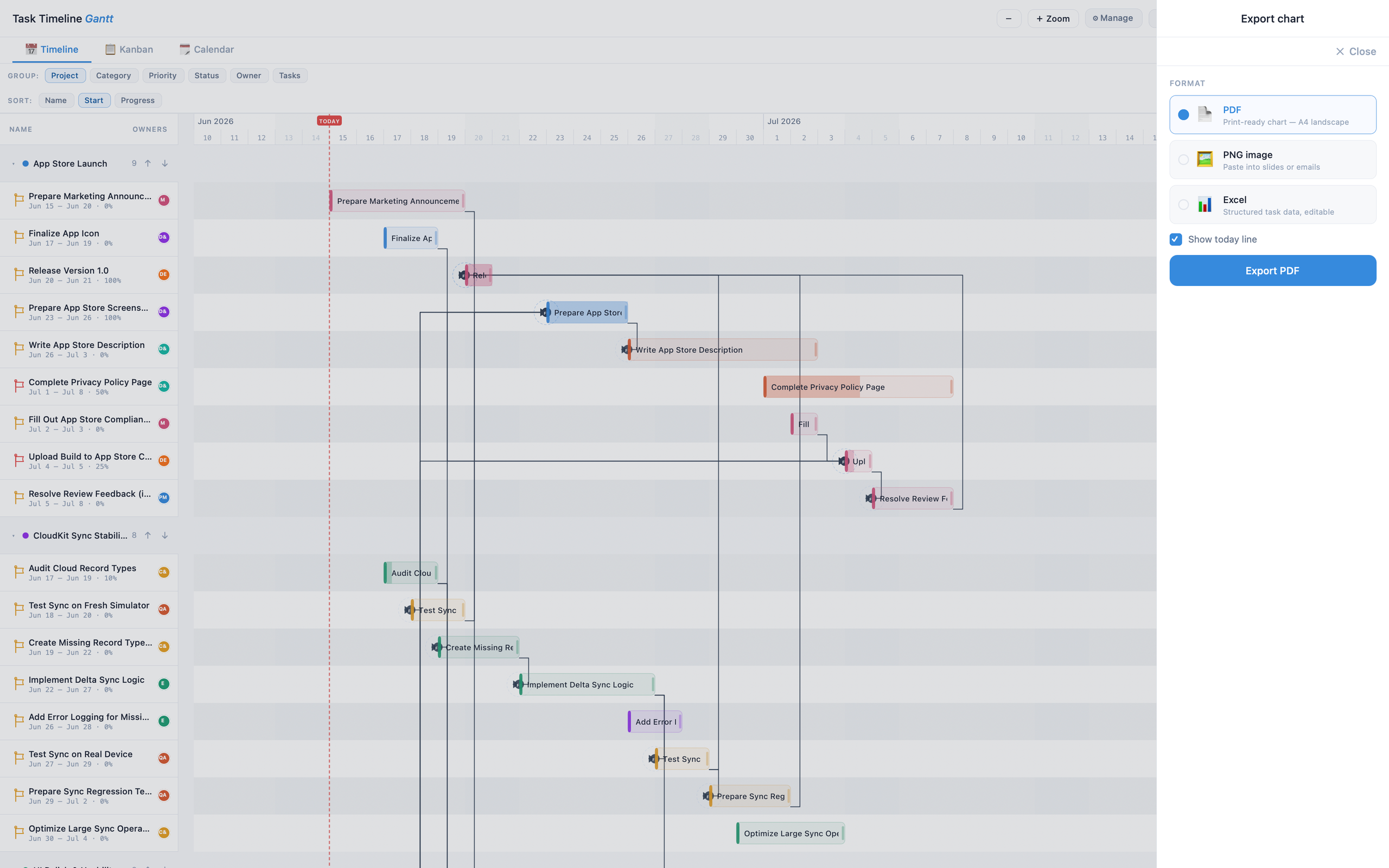Viewport: 1389px width, 868px height.
Task: Switch to the Calendar tab
Action: click(x=207, y=49)
